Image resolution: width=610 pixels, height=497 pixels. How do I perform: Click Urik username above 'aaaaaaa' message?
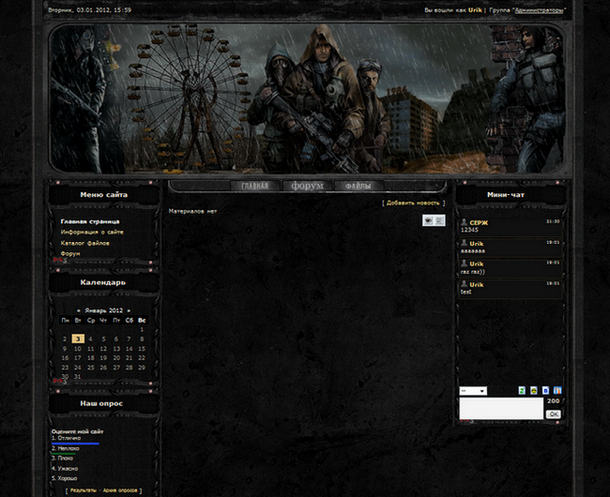[476, 244]
